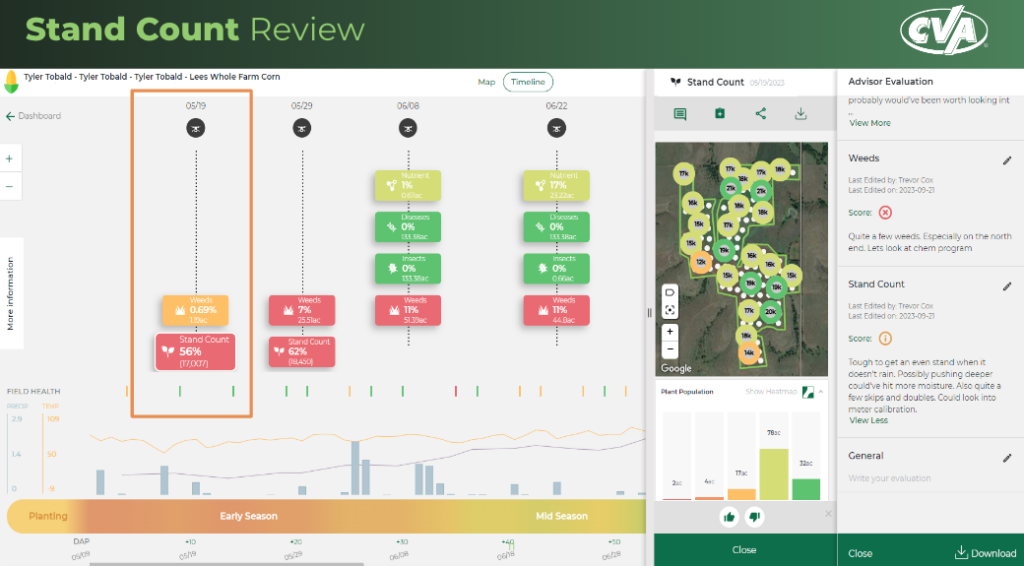Edit the General evaluation with pencil icon
This screenshot has width=1024, height=566.
click(x=1007, y=457)
